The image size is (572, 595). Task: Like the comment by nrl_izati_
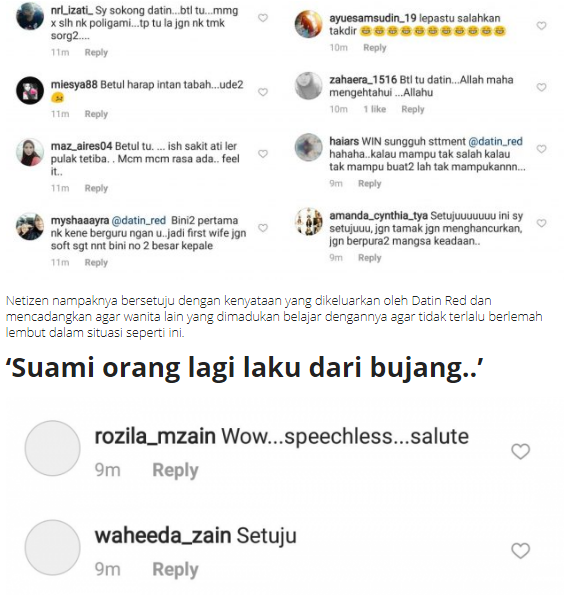[x=263, y=18]
